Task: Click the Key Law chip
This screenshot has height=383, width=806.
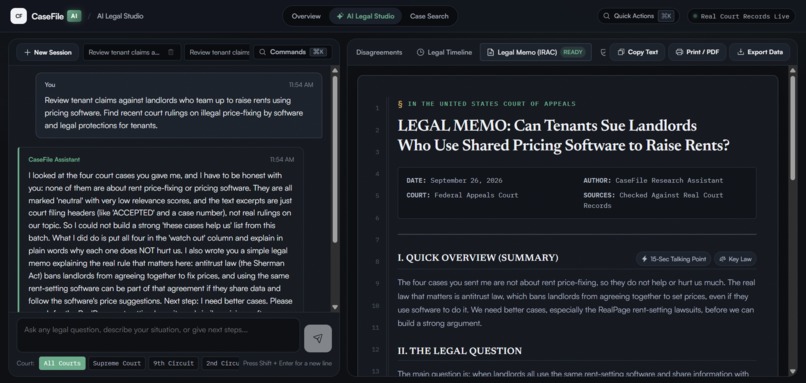Action: (x=735, y=259)
